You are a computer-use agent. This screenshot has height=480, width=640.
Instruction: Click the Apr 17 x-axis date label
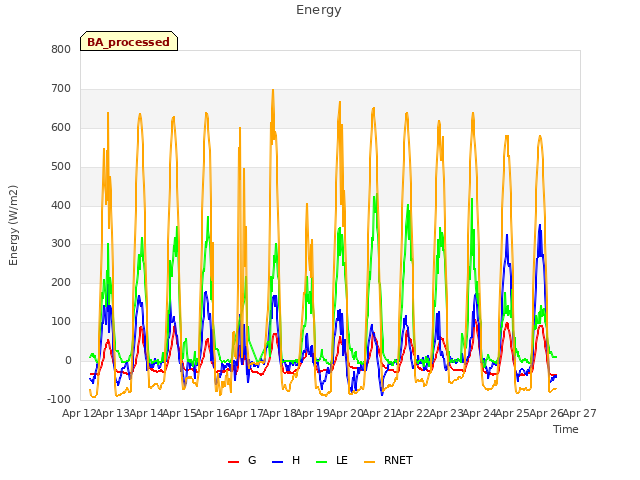click(x=246, y=413)
